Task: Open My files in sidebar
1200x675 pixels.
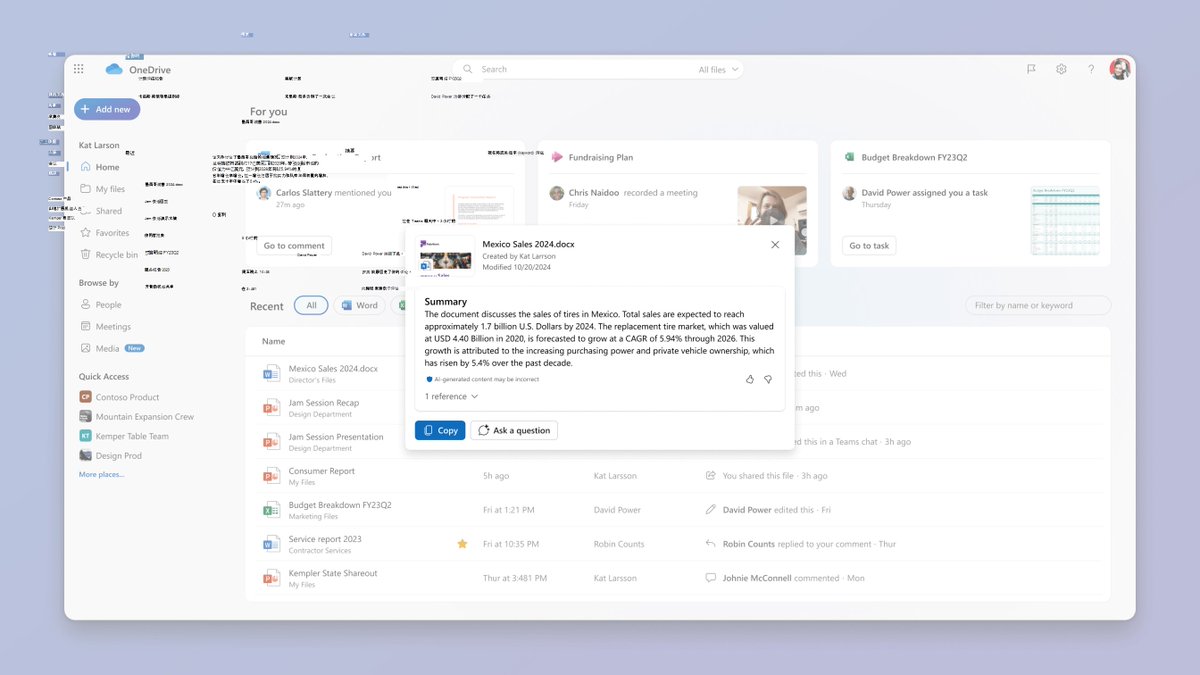Action: tap(110, 189)
